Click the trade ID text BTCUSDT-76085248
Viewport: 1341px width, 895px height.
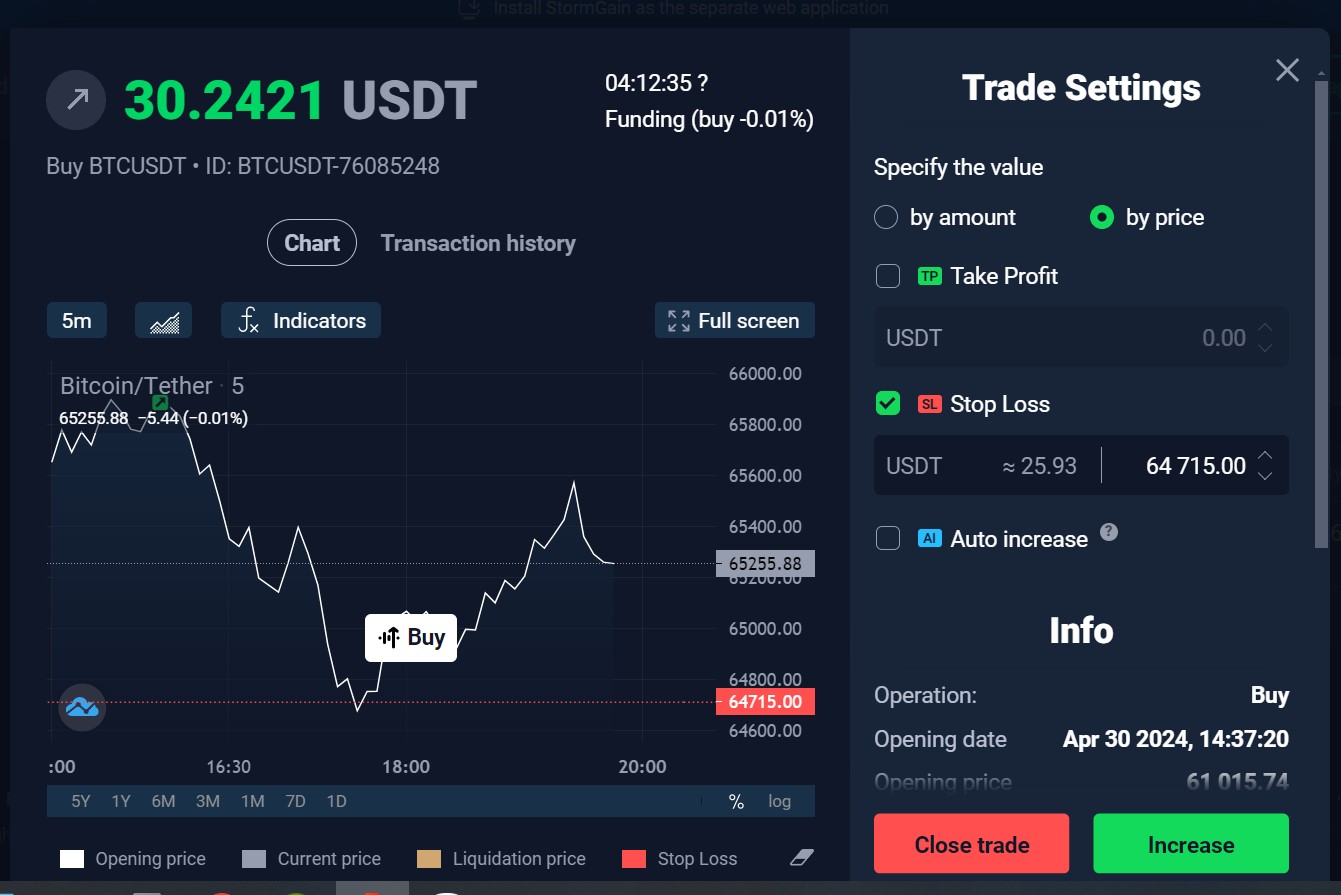(338, 166)
